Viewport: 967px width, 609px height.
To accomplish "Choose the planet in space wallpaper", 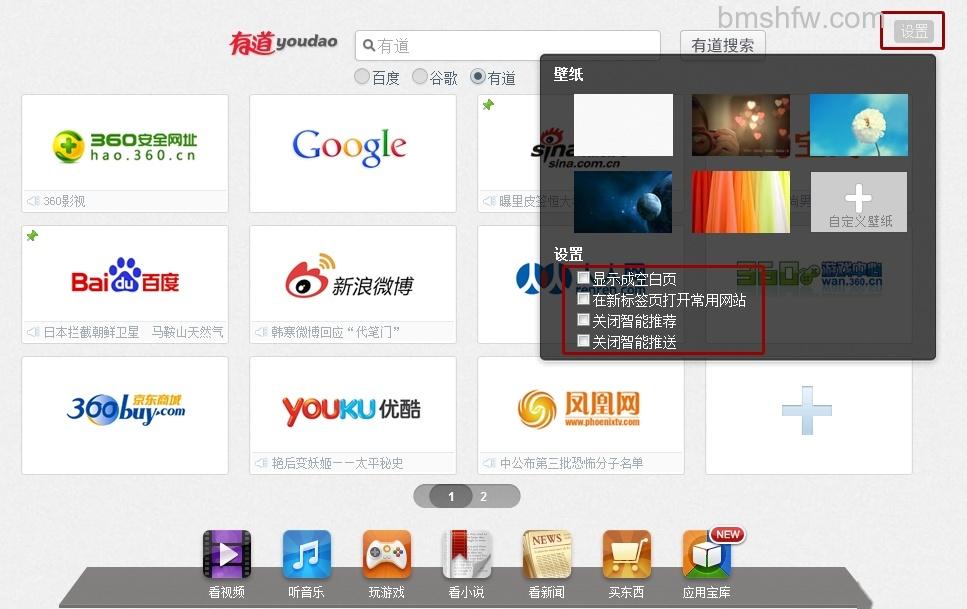I will (x=623, y=202).
